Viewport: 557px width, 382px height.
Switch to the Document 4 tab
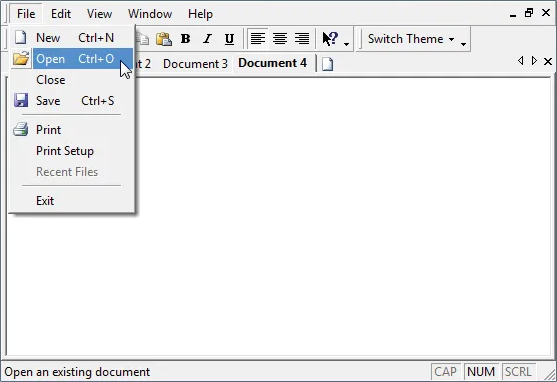(x=272, y=63)
